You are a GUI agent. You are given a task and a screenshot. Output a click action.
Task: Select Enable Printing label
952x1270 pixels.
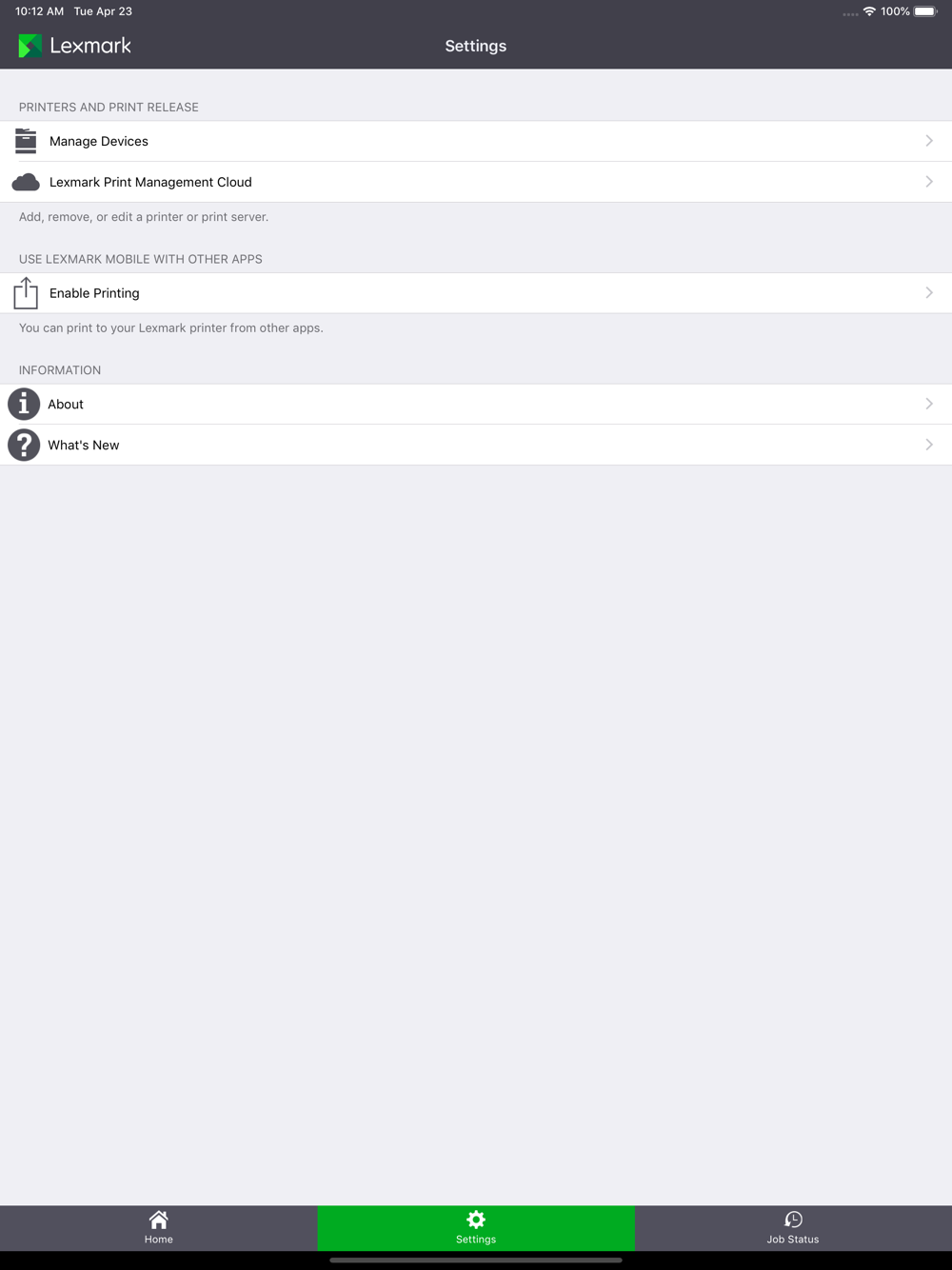[x=94, y=293]
